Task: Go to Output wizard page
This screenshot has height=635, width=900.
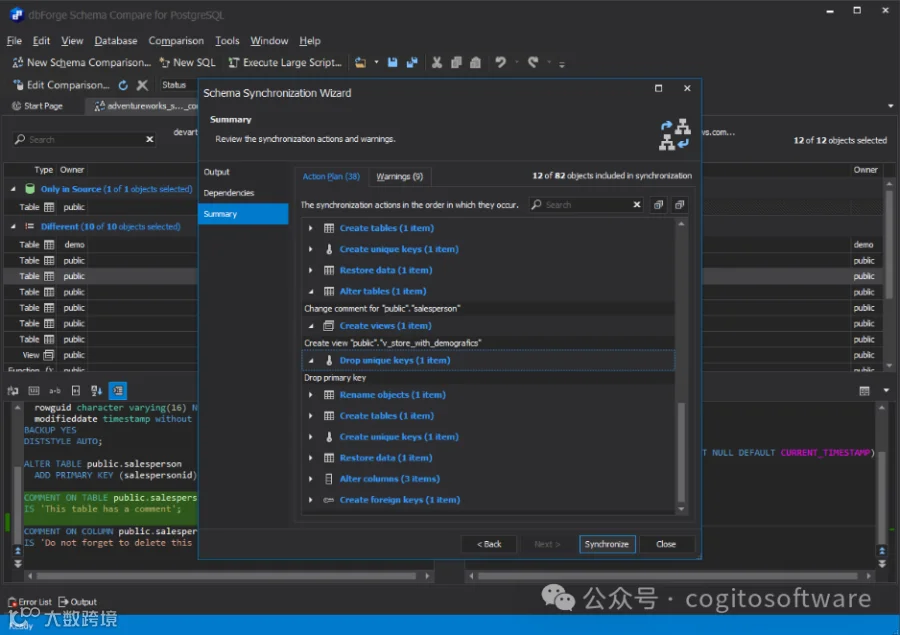Action: pyautogui.click(x=216, y=172)
